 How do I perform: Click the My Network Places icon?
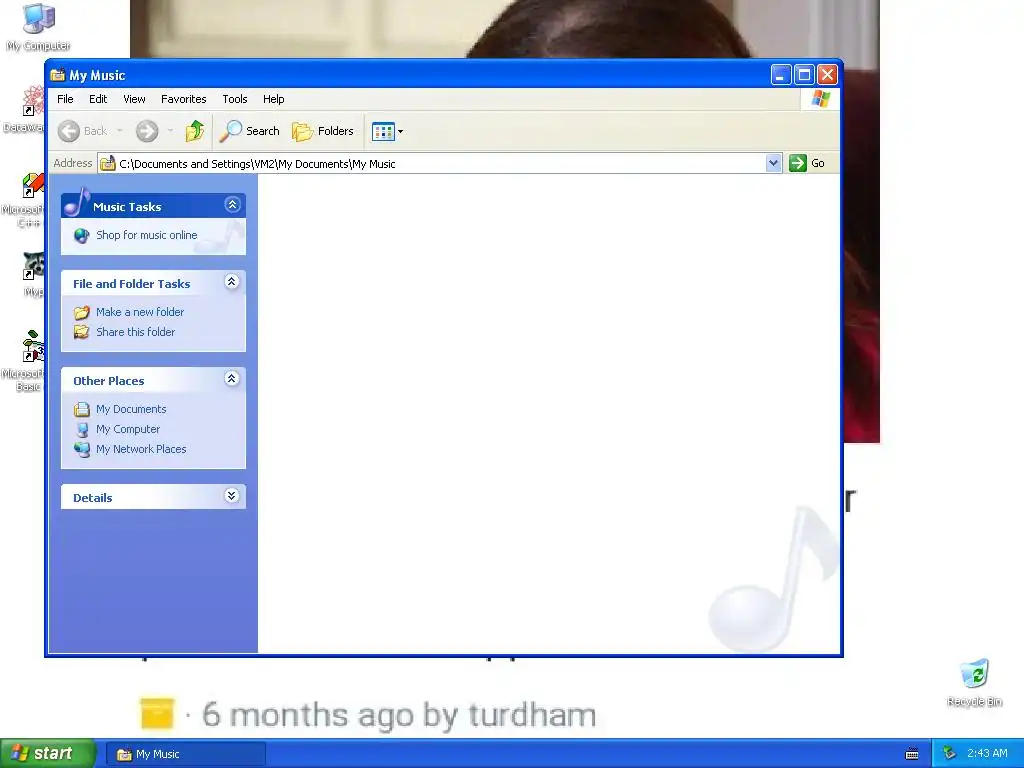pyautogui.click(x=82, y=449)
